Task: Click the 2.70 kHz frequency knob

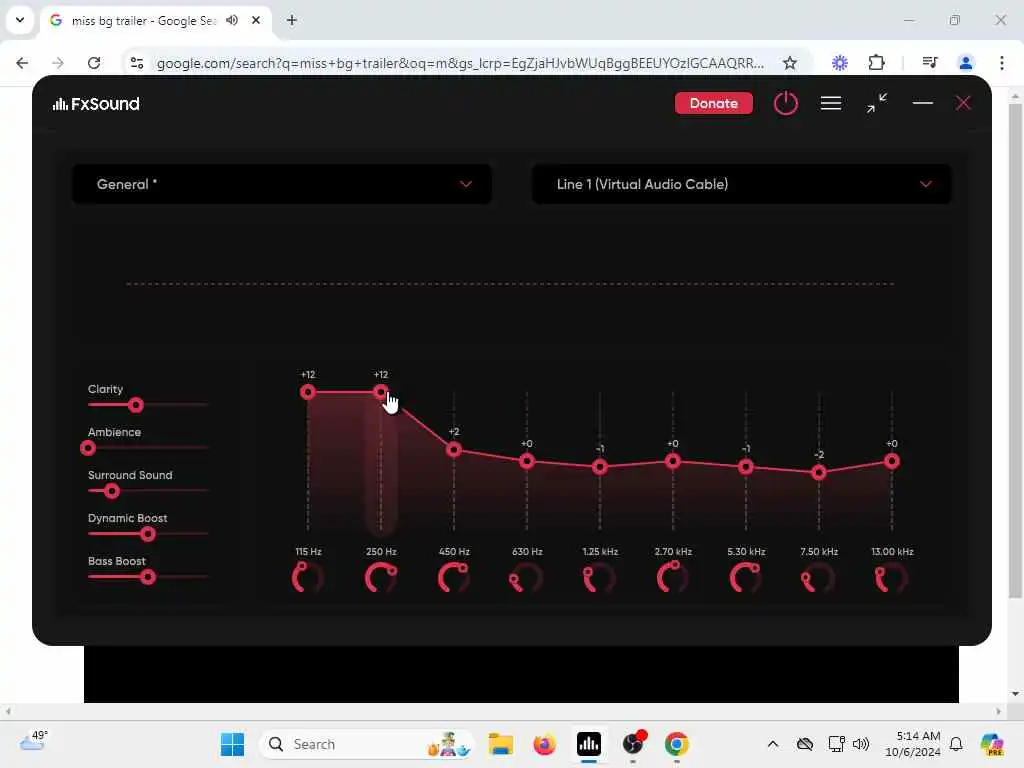Action: (x=673, y=578)
